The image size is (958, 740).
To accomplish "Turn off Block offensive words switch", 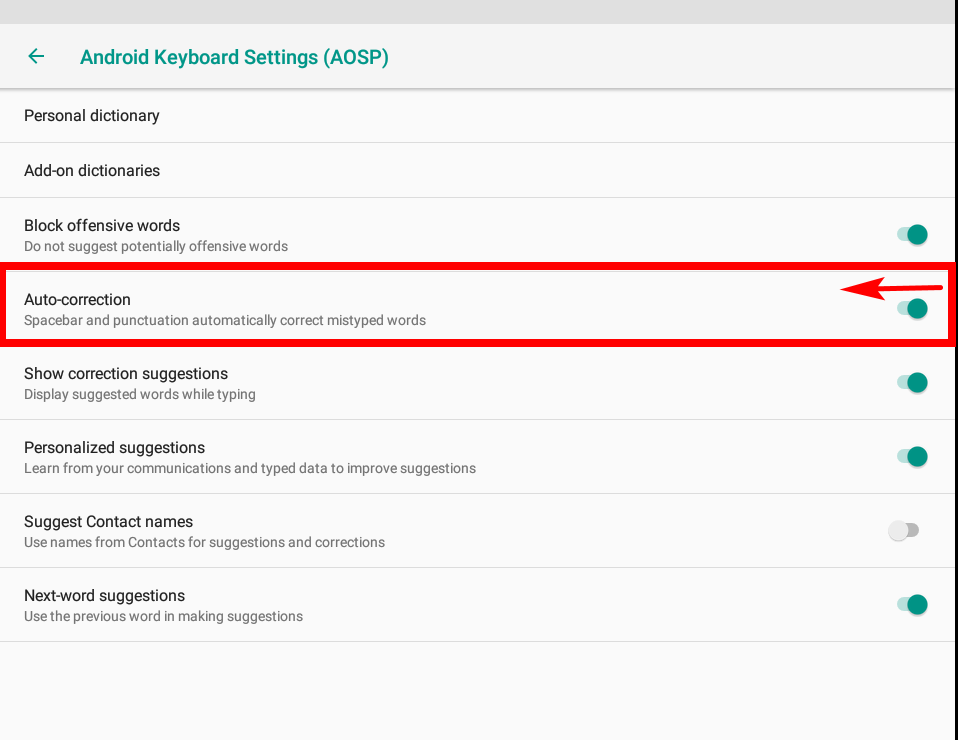I will (912, 234).
